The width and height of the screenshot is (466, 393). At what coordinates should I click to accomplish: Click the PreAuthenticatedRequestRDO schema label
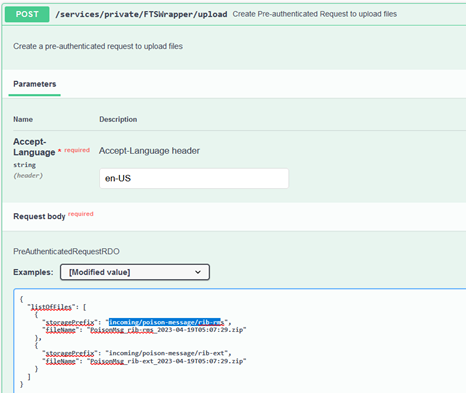tap(66, 251)
